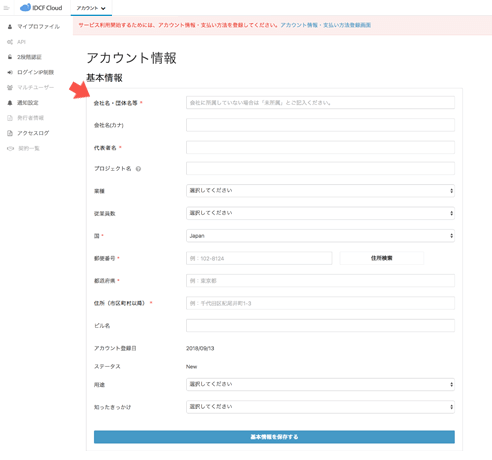Open 発行者情報 sidebar item
The width and height of the screenshot is (492, 460).
30,118
